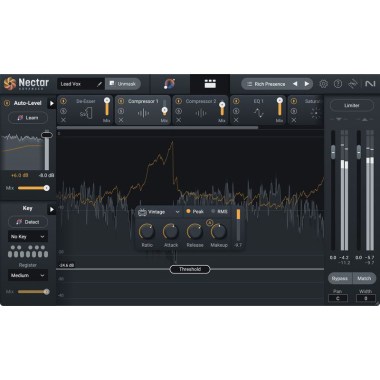Open the No Key dropdown

[28, 236]
